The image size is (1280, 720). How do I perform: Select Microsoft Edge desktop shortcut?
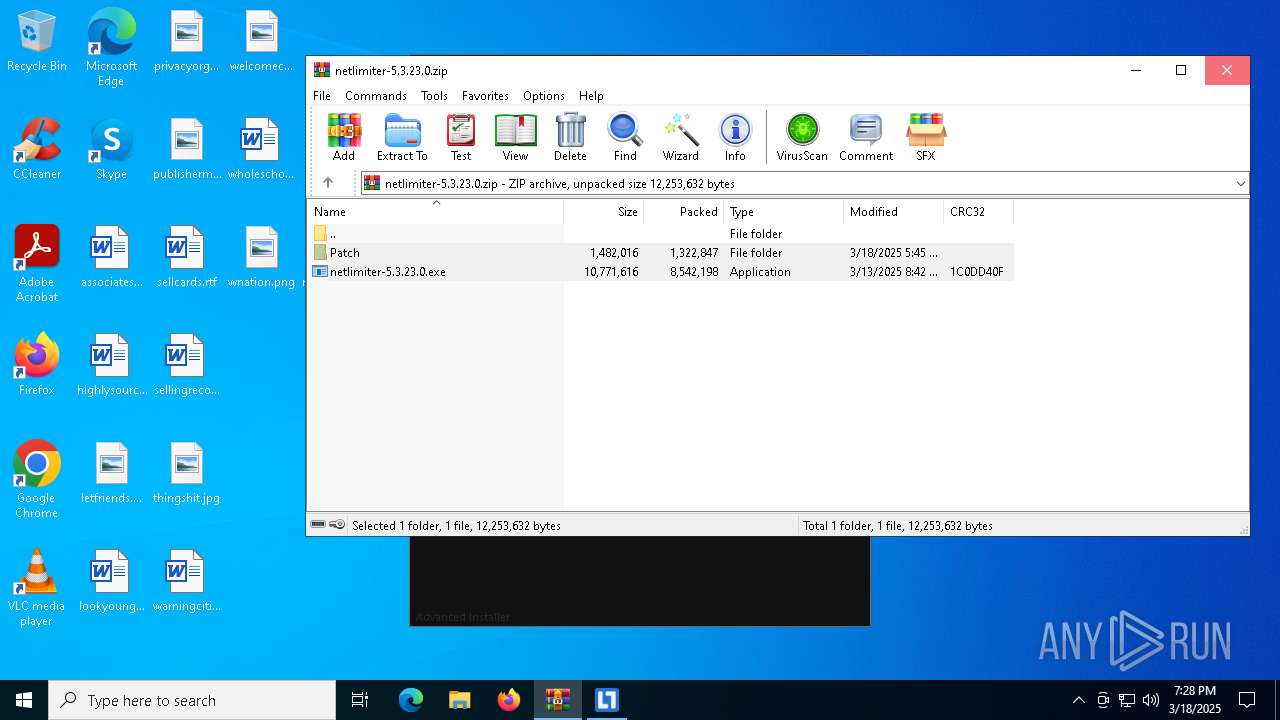click(111, 48)
